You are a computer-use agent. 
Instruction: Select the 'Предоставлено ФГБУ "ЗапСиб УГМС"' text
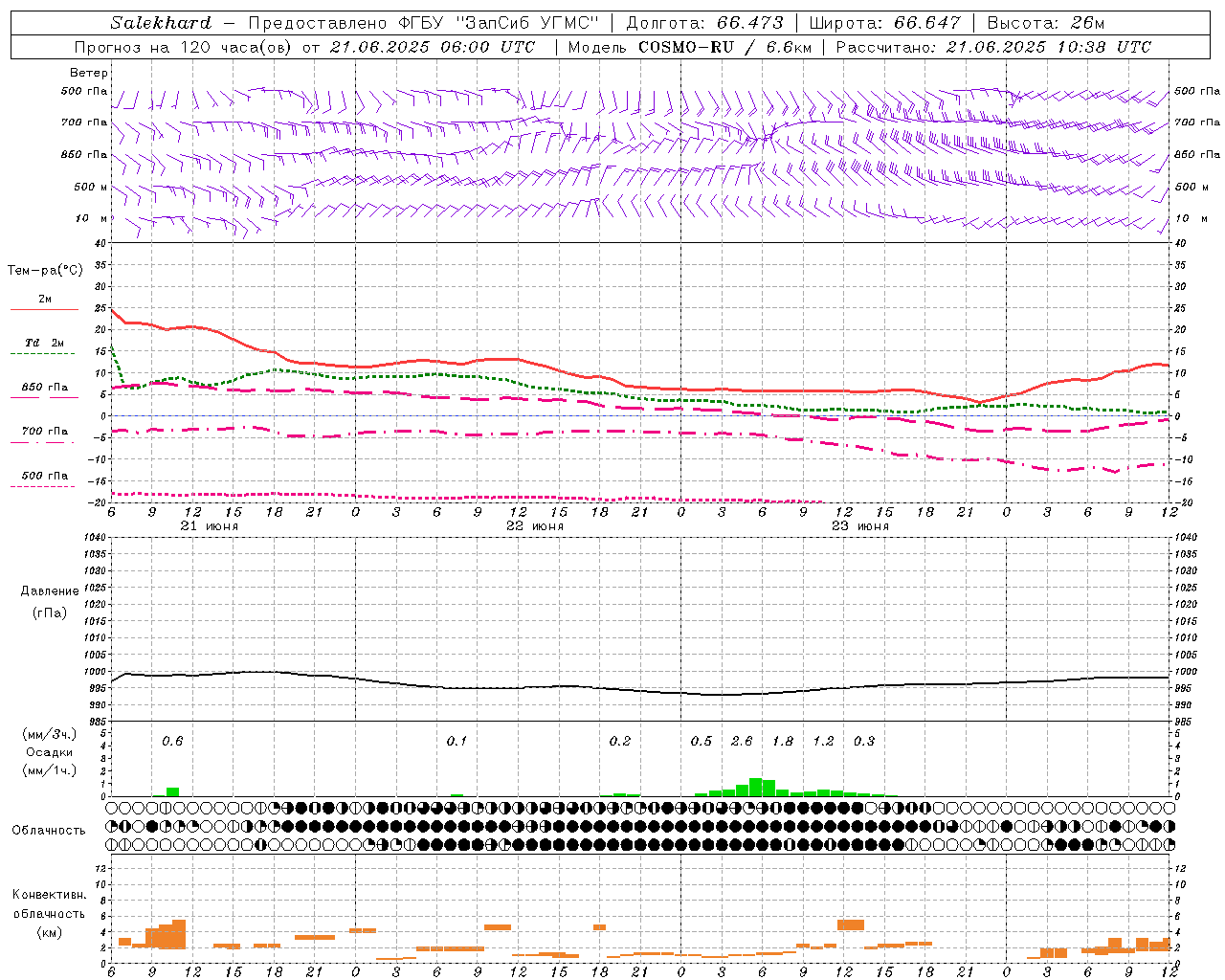[x=423, y=23]
